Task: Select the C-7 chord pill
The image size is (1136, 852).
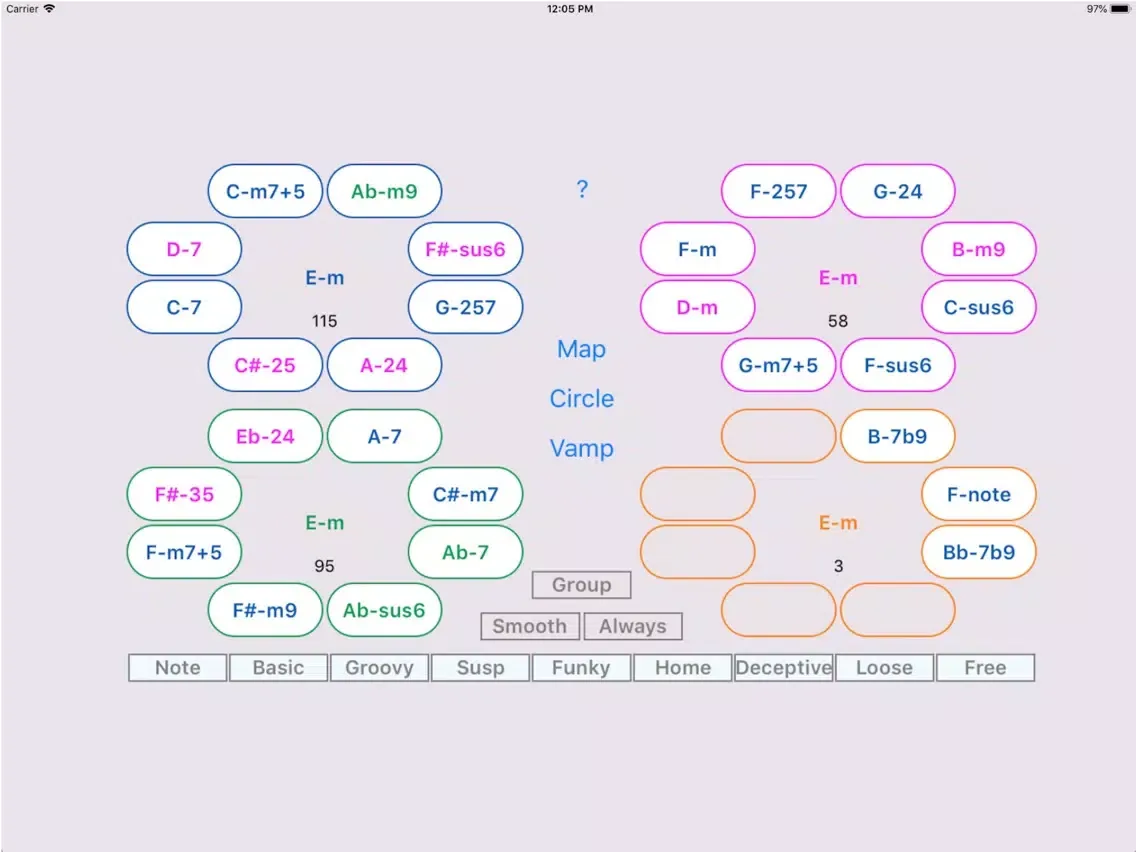Action: tap(184, 307)
